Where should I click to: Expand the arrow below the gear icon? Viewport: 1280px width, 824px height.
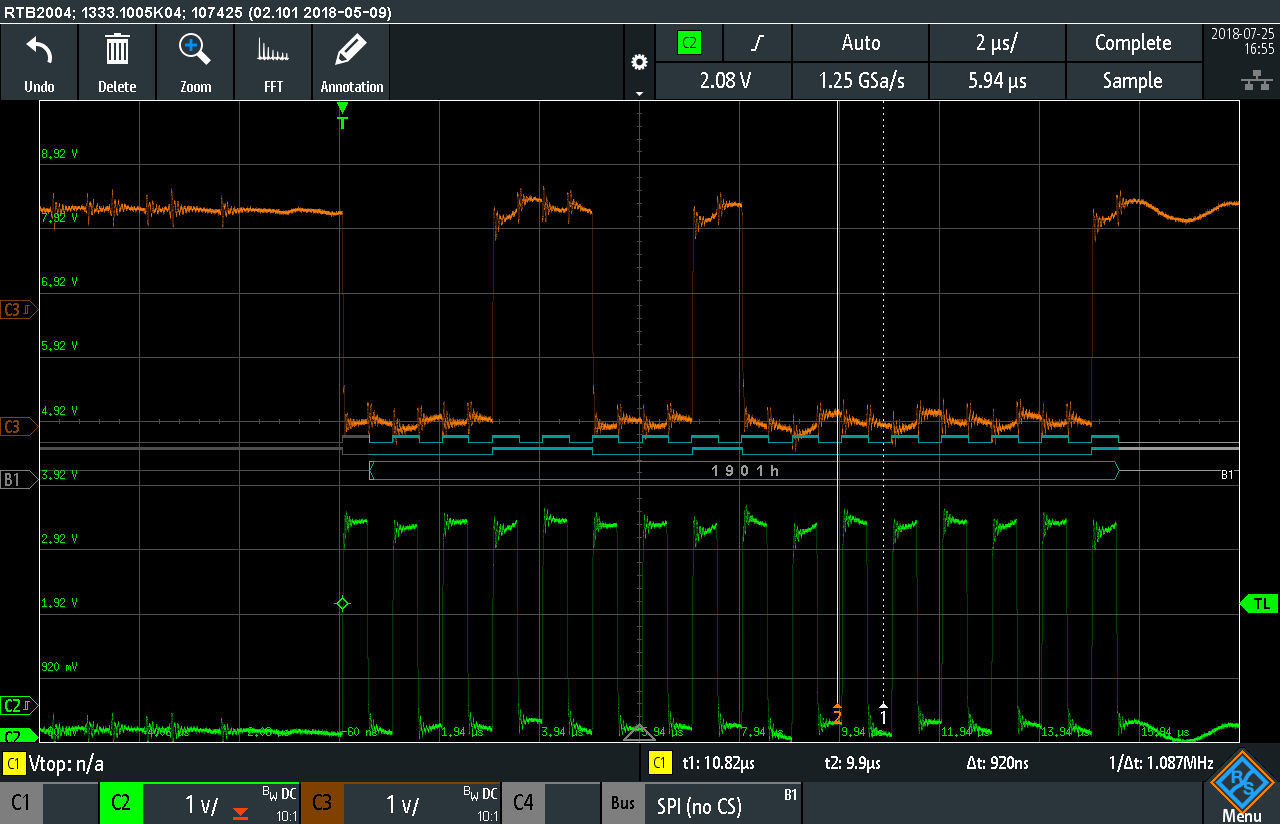pos(640,93)
